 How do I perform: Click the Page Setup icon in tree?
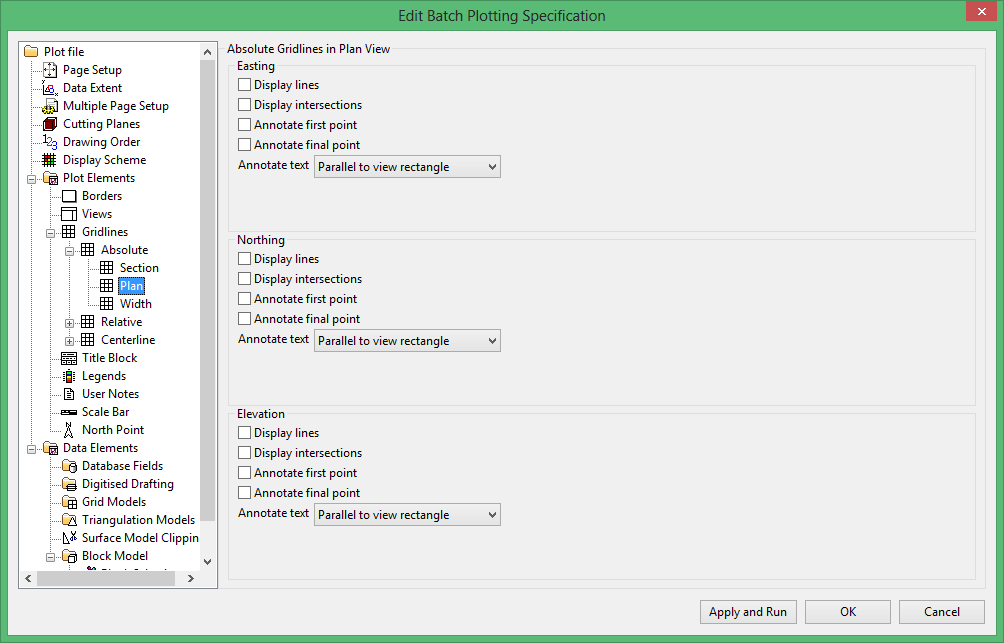[x=50, y=70]
